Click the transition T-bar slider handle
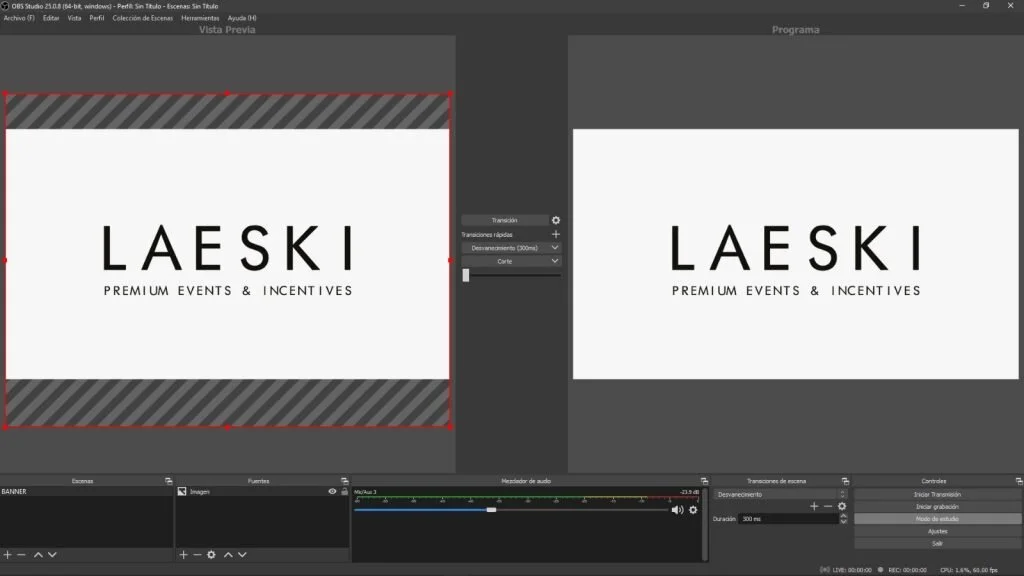1024x576 pixels. 466,275
